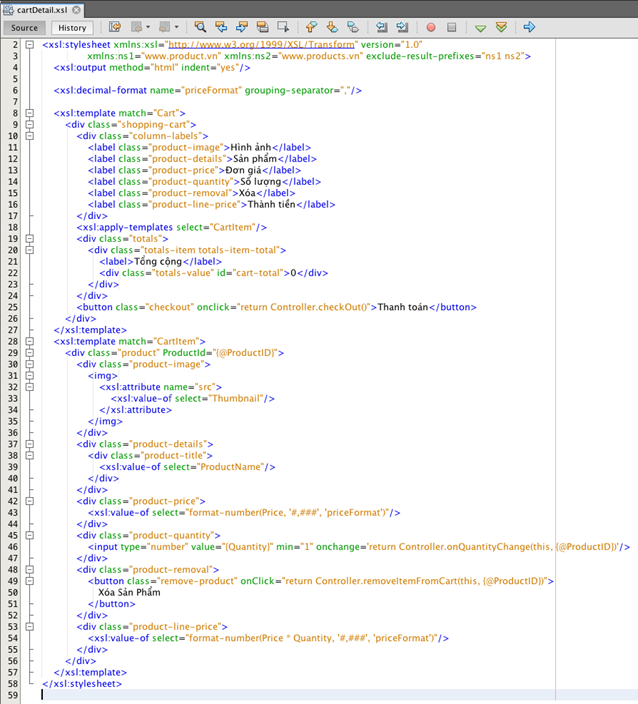The image size is (638, 704).
Task: Click the "Thumbnail" select value on line 33
Action: pyautogui.click(x=236, y=398)
